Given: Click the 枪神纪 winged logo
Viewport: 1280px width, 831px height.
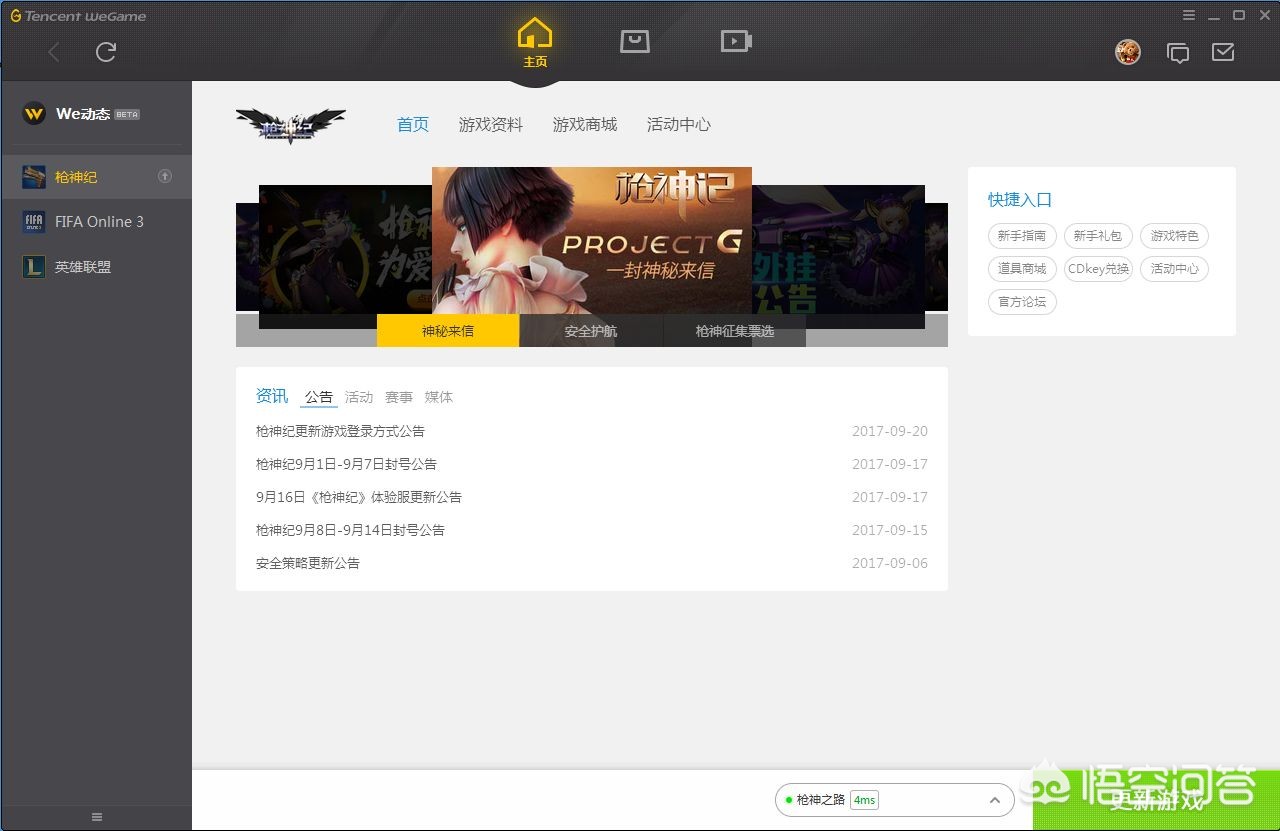Looking at the screenshot, I should click(x=291, y=125).
